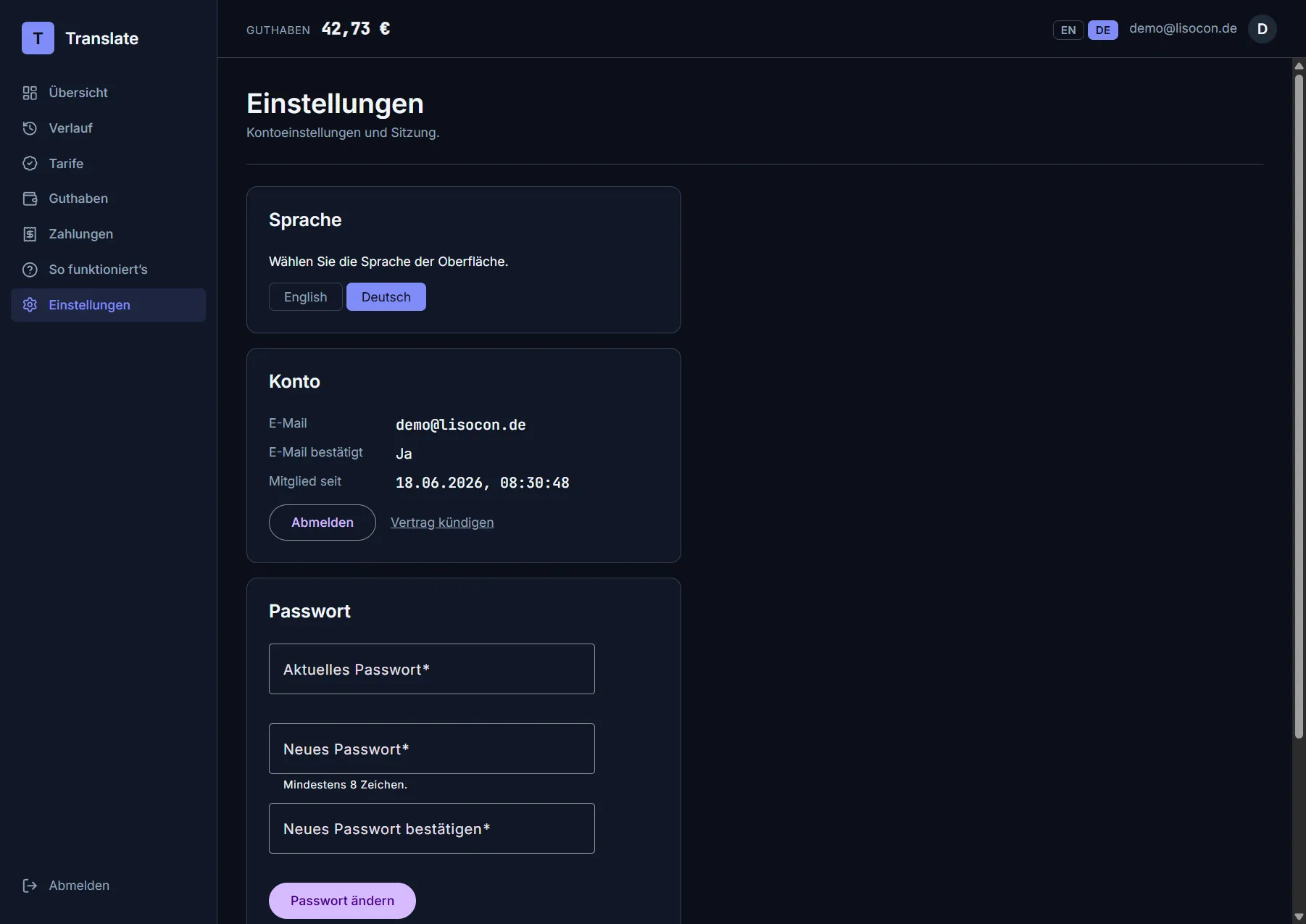This screenshot has width=1306, height=924.
Task: Open So funktioniert's help page
Action: (x=109, y=270)
